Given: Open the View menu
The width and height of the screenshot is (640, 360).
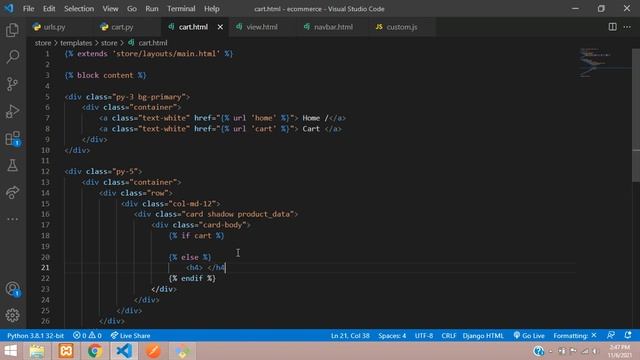Looking at the screenshot, I should [x=110, y=9].
